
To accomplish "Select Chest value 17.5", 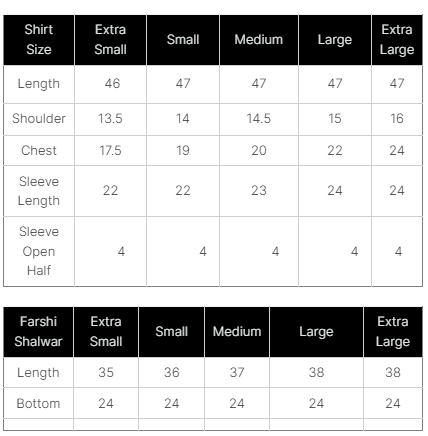I will pyautogui.click(x=110, y=151).
